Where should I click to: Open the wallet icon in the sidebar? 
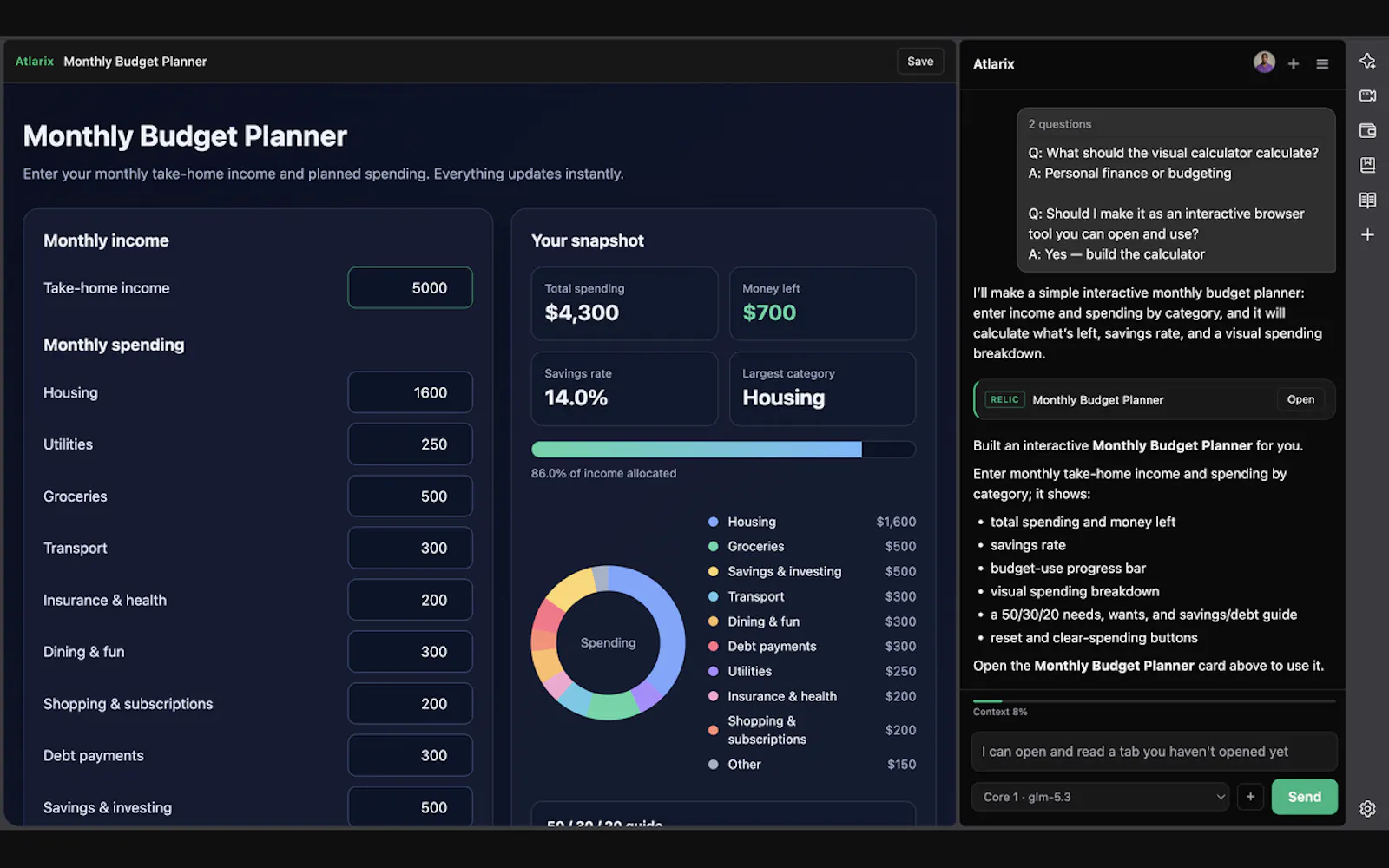click(x=1367, y=130)
